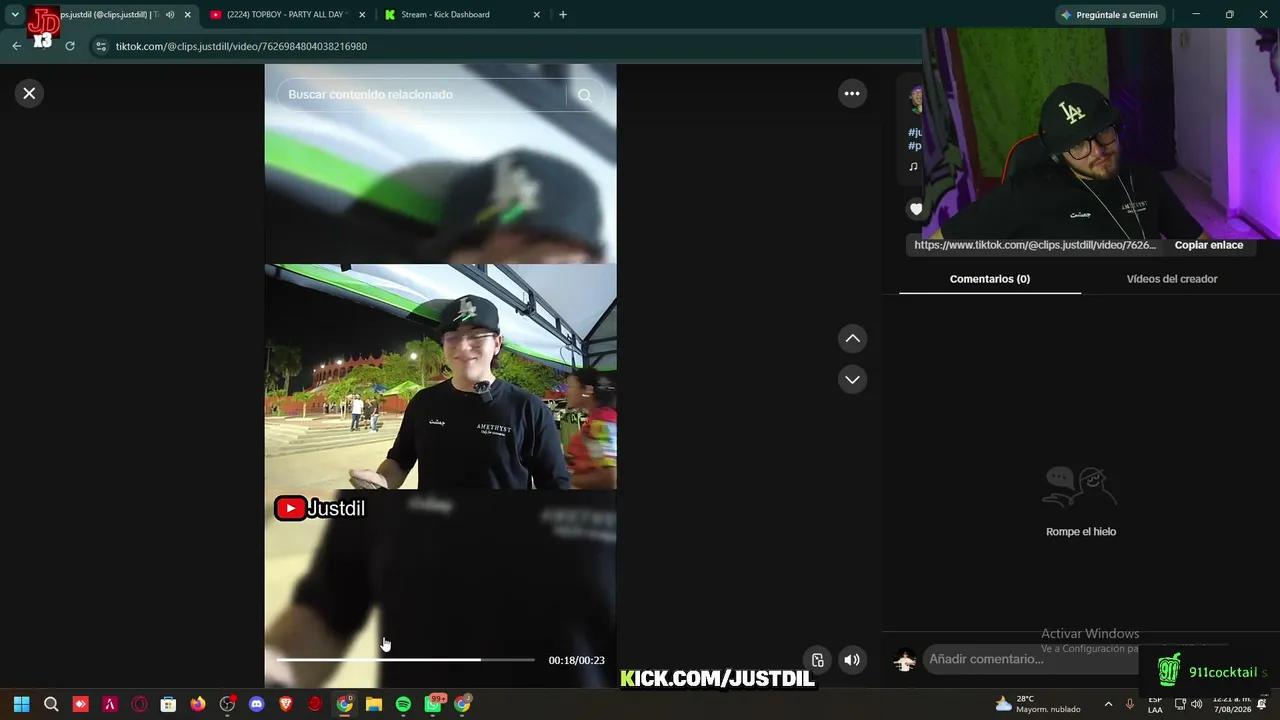Open the clock showing 7/08/2026

coord(1231,704)
